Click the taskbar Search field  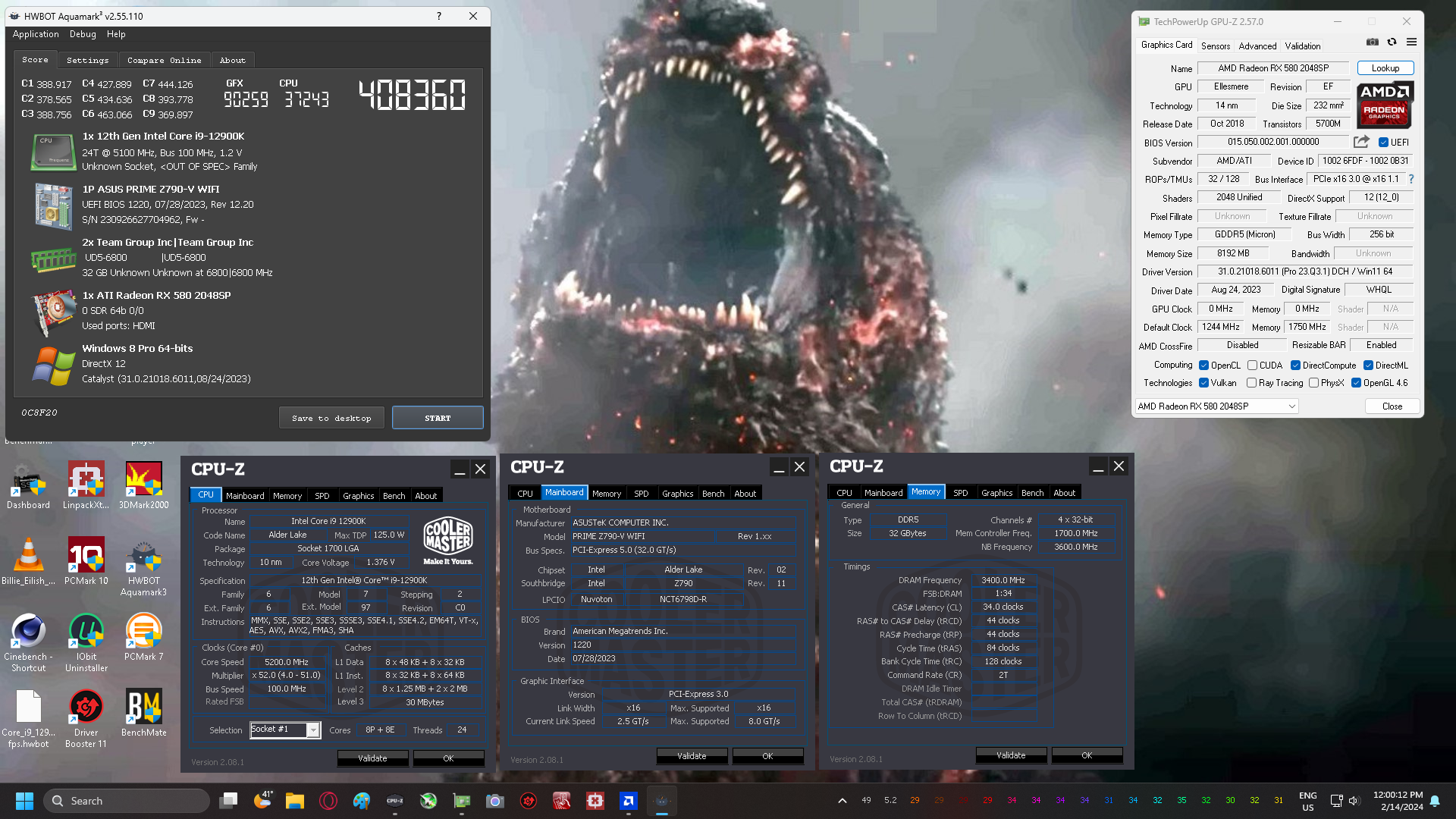[x=127, y=801]
